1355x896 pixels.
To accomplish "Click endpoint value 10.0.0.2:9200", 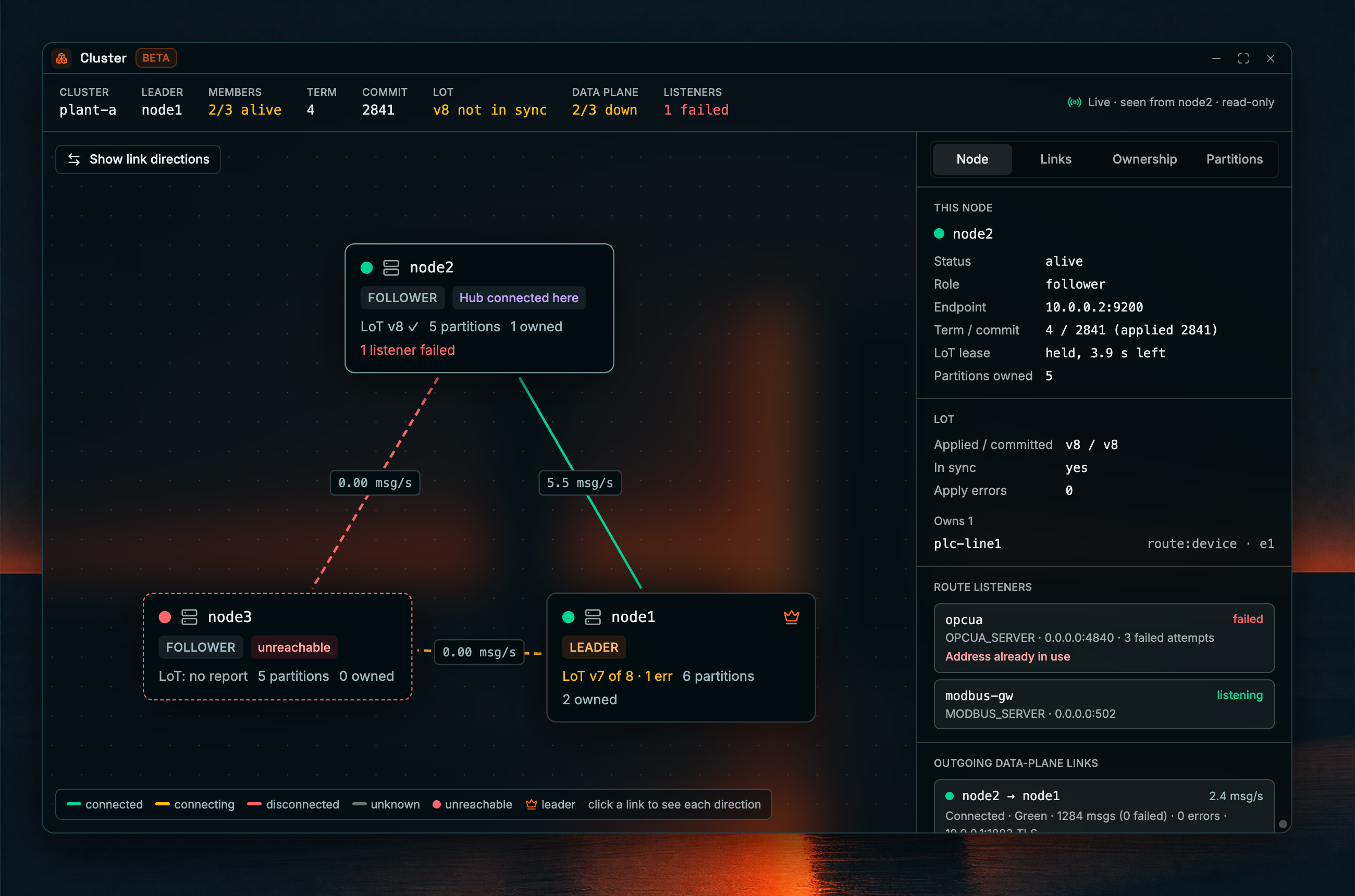I will tap(1094, 307).
